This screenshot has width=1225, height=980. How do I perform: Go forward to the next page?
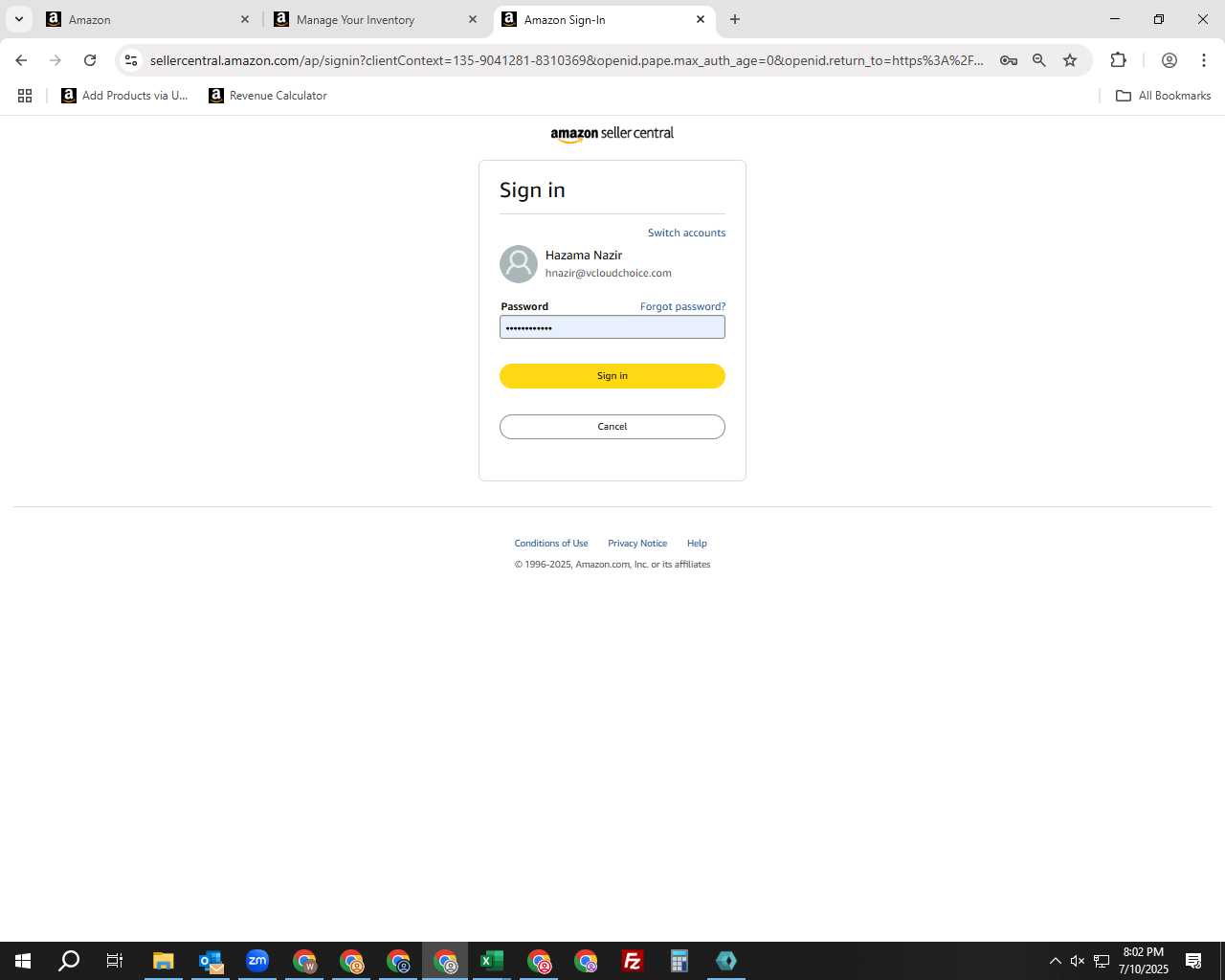point(56,60)
